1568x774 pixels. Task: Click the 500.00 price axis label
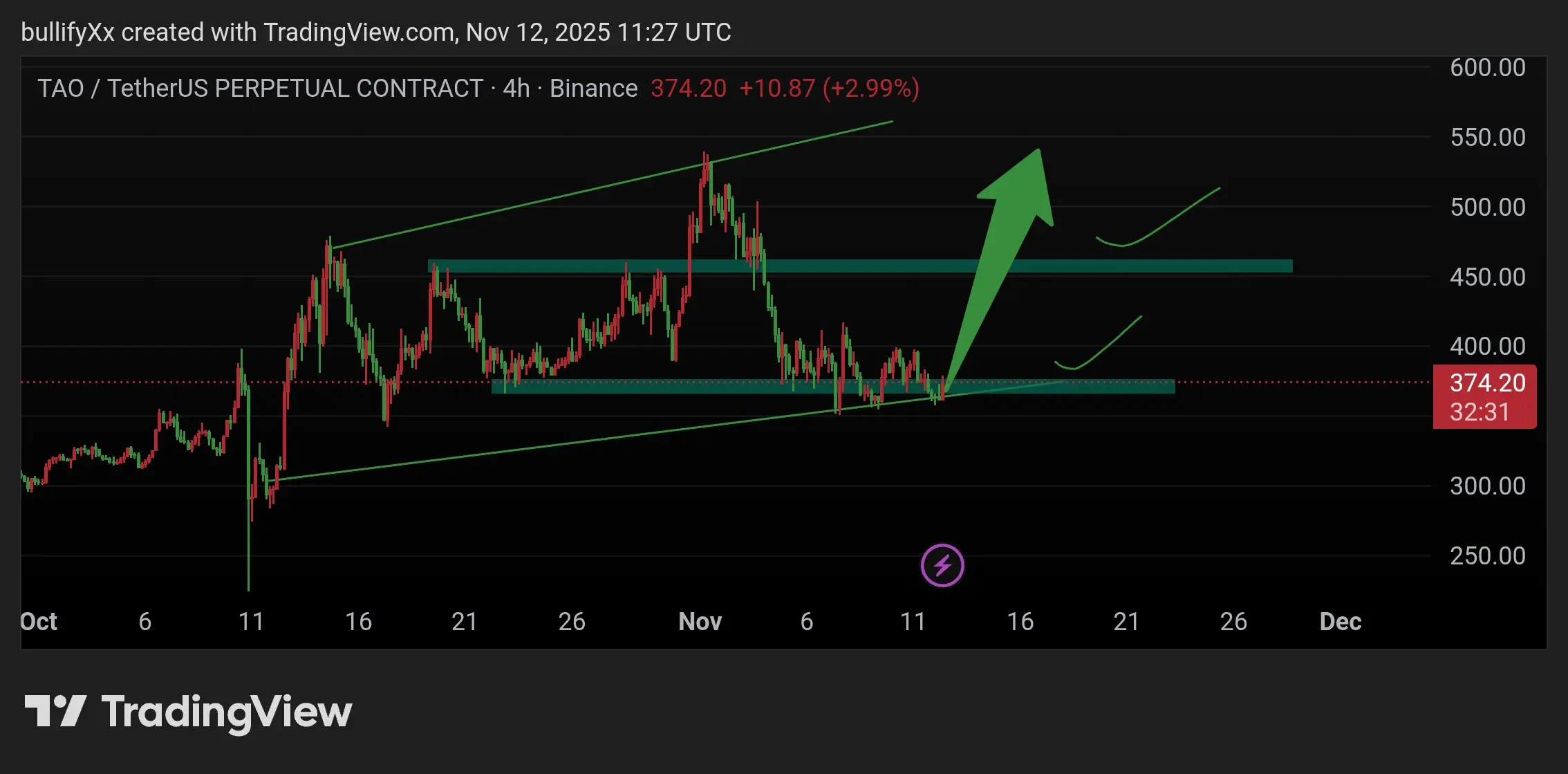[x=1487, y=208]
